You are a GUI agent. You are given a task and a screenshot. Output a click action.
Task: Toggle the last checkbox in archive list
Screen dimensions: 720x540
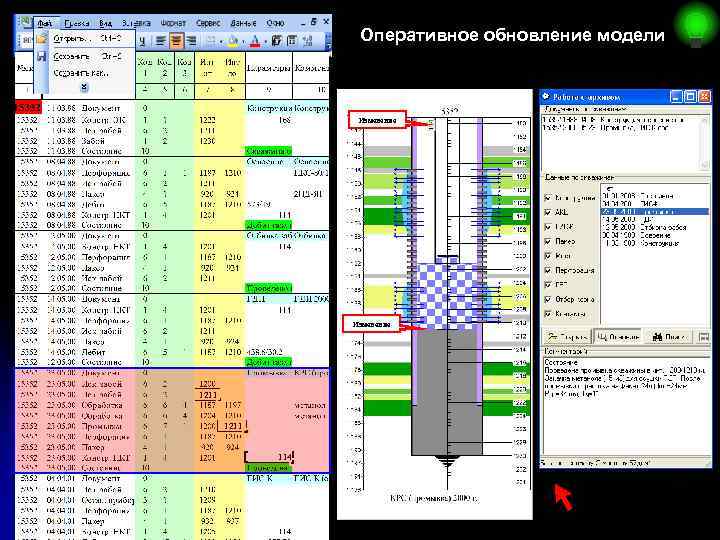tap(547, 314)
